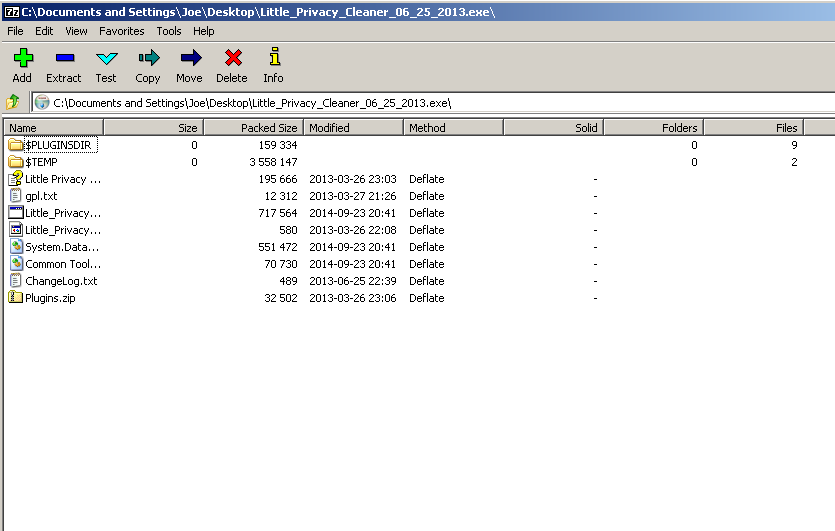The height and width of the screenshot is (531, 835).
Task: Click packed size 717 564
Action: tap(277, 213)
